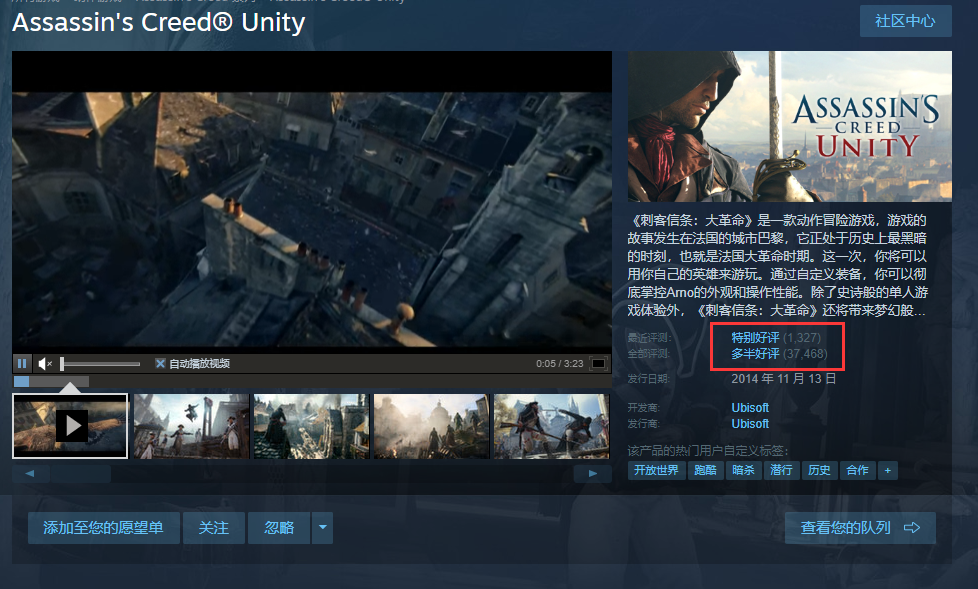Click the Assassin's Creed Unity header image
Screen dimensions: 978x589
790,126
